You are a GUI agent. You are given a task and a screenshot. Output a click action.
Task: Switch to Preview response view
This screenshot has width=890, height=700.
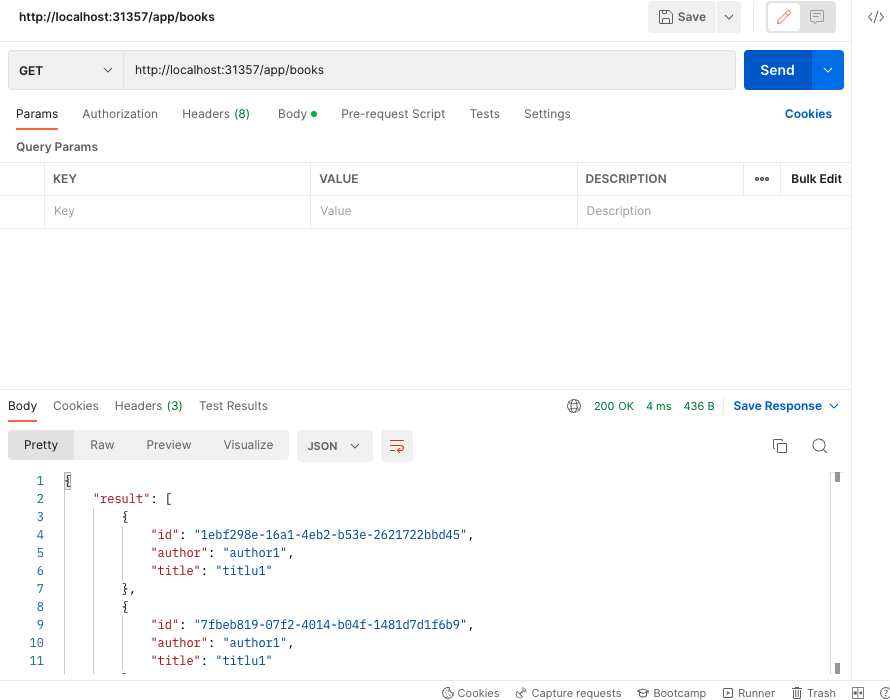coord(168,445)
